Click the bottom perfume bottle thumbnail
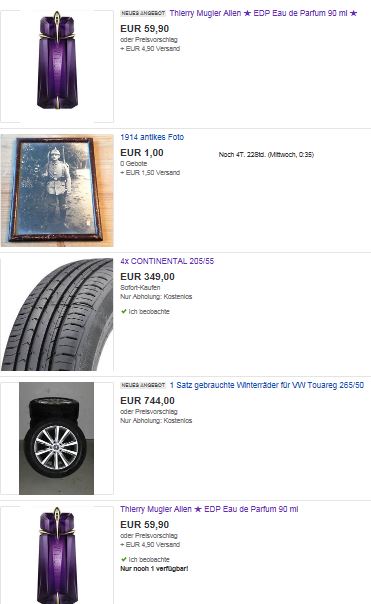This screenshot has height=604, width=371. tap(57, 555)
